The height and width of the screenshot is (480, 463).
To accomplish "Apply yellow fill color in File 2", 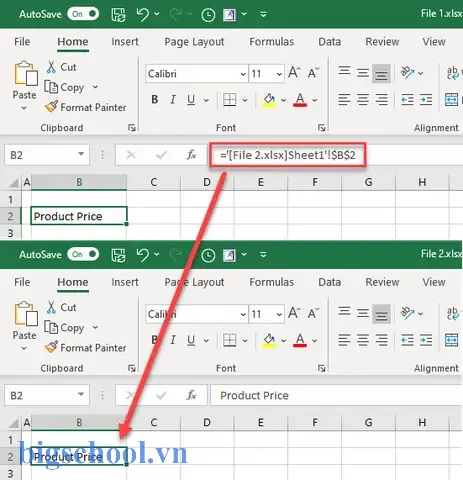I will [x=269, y=340].
